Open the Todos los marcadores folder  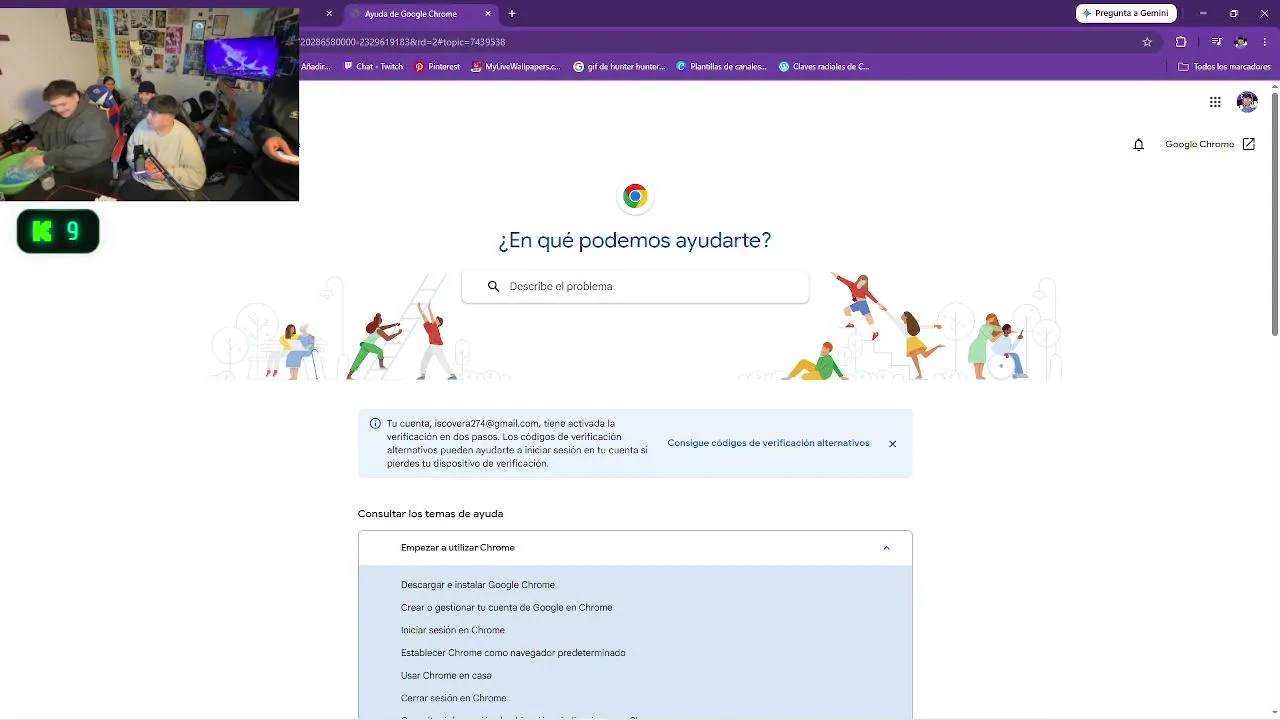point(1224,67)
